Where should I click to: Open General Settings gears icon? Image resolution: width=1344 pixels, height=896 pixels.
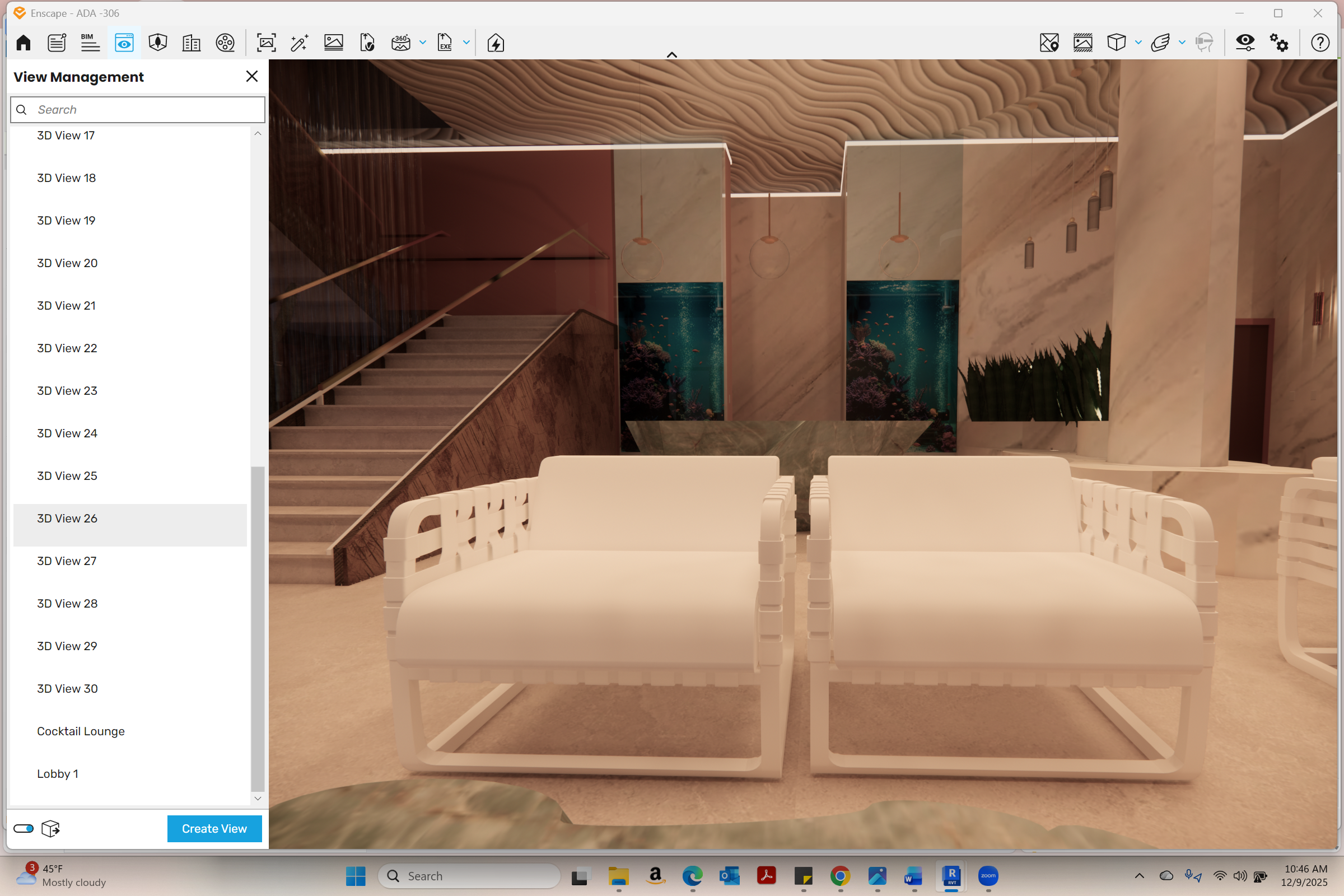1279,43
